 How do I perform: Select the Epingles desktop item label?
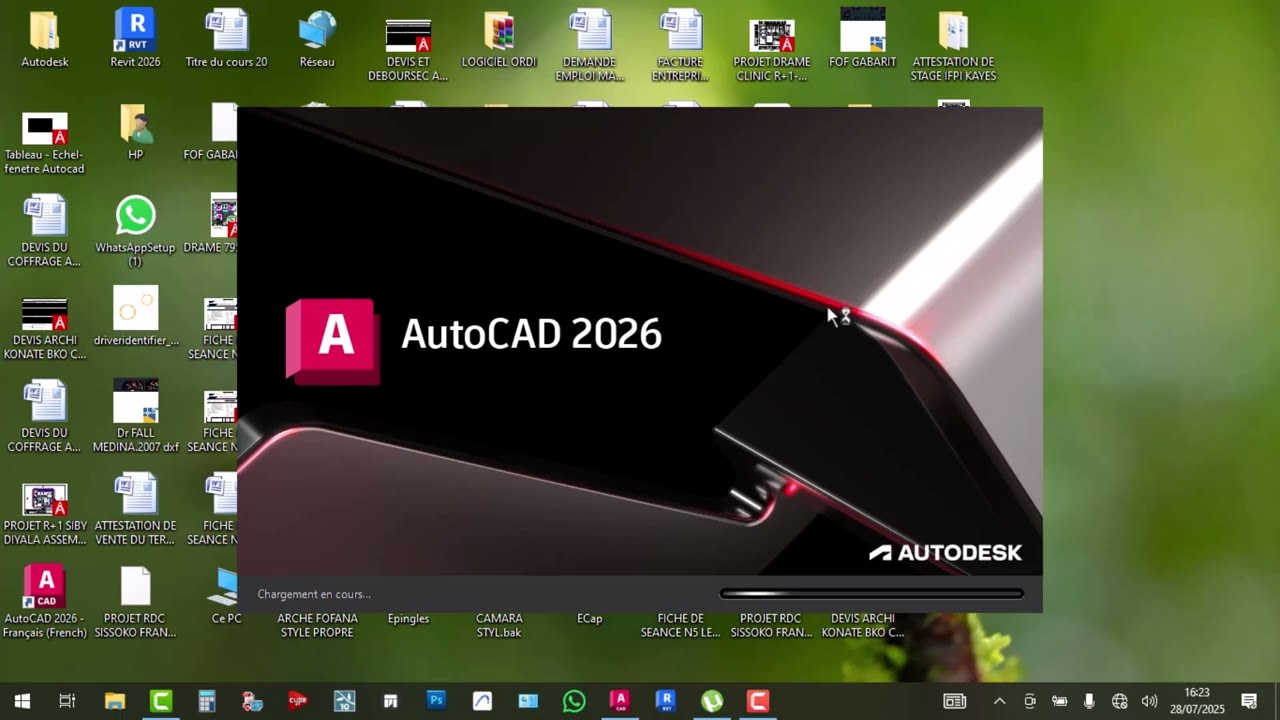click(x=408, y=619)
